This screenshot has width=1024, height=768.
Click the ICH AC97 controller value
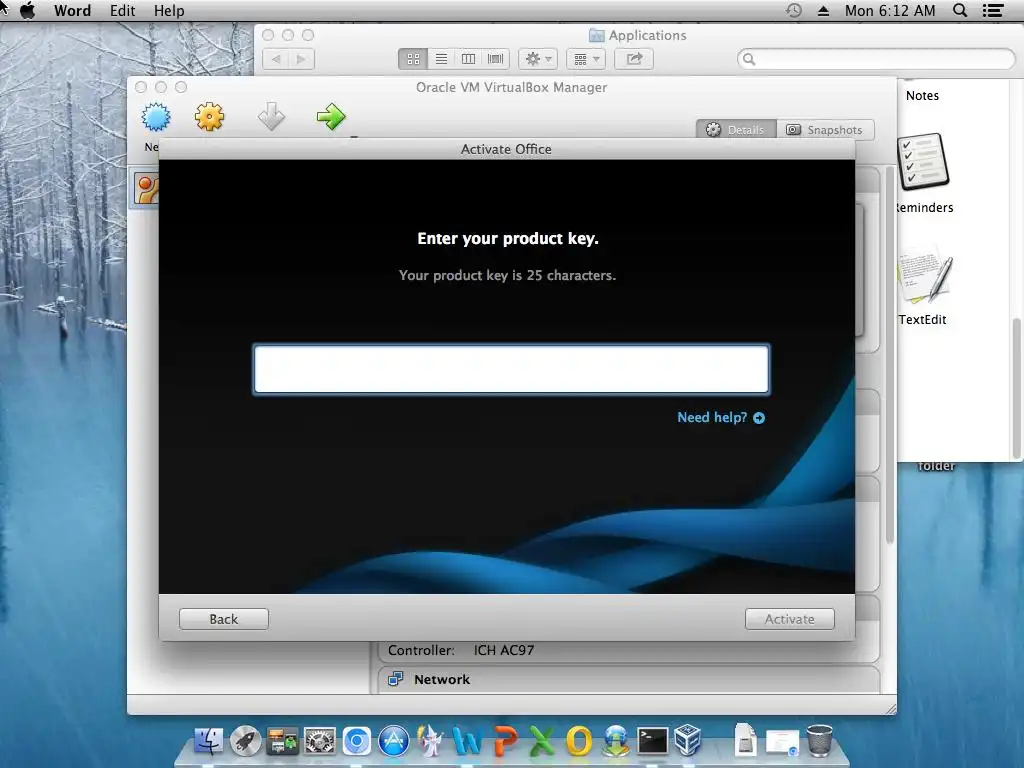click(504, 650)
